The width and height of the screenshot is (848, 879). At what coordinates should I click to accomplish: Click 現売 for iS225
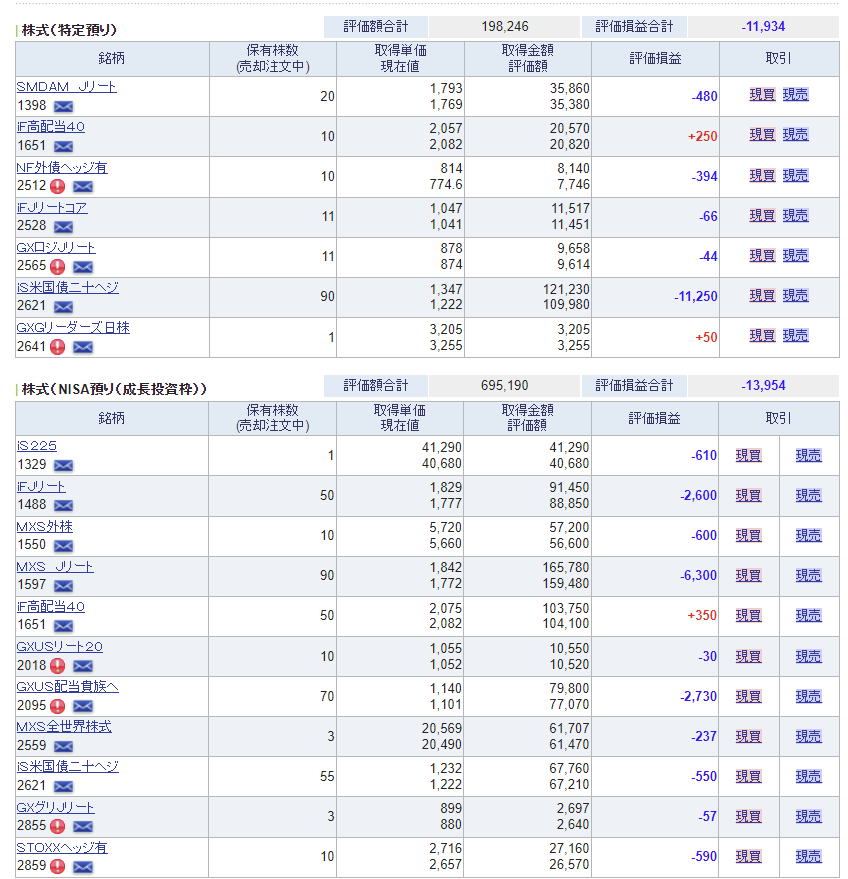808,455
